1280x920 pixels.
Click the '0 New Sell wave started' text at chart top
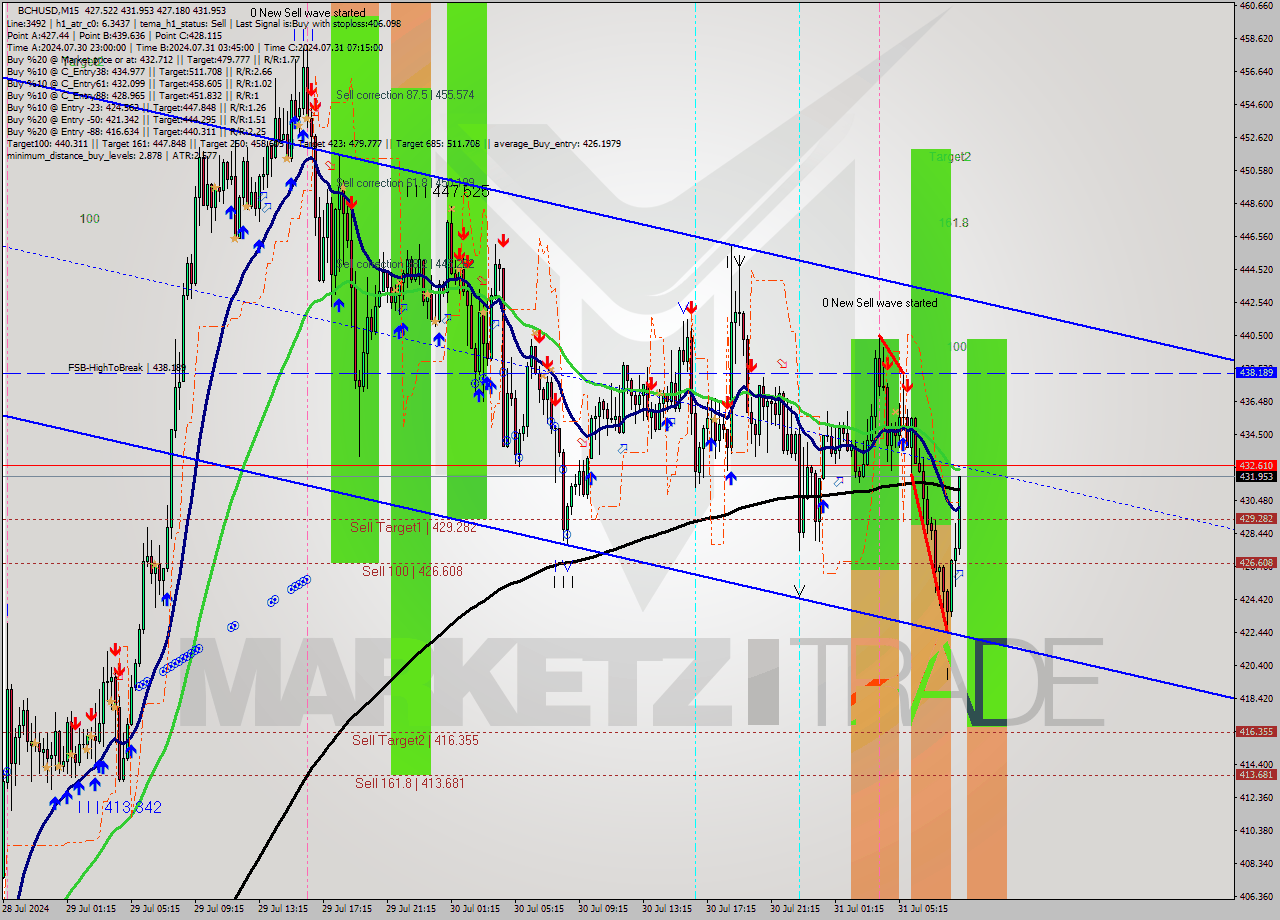[308, 13]
